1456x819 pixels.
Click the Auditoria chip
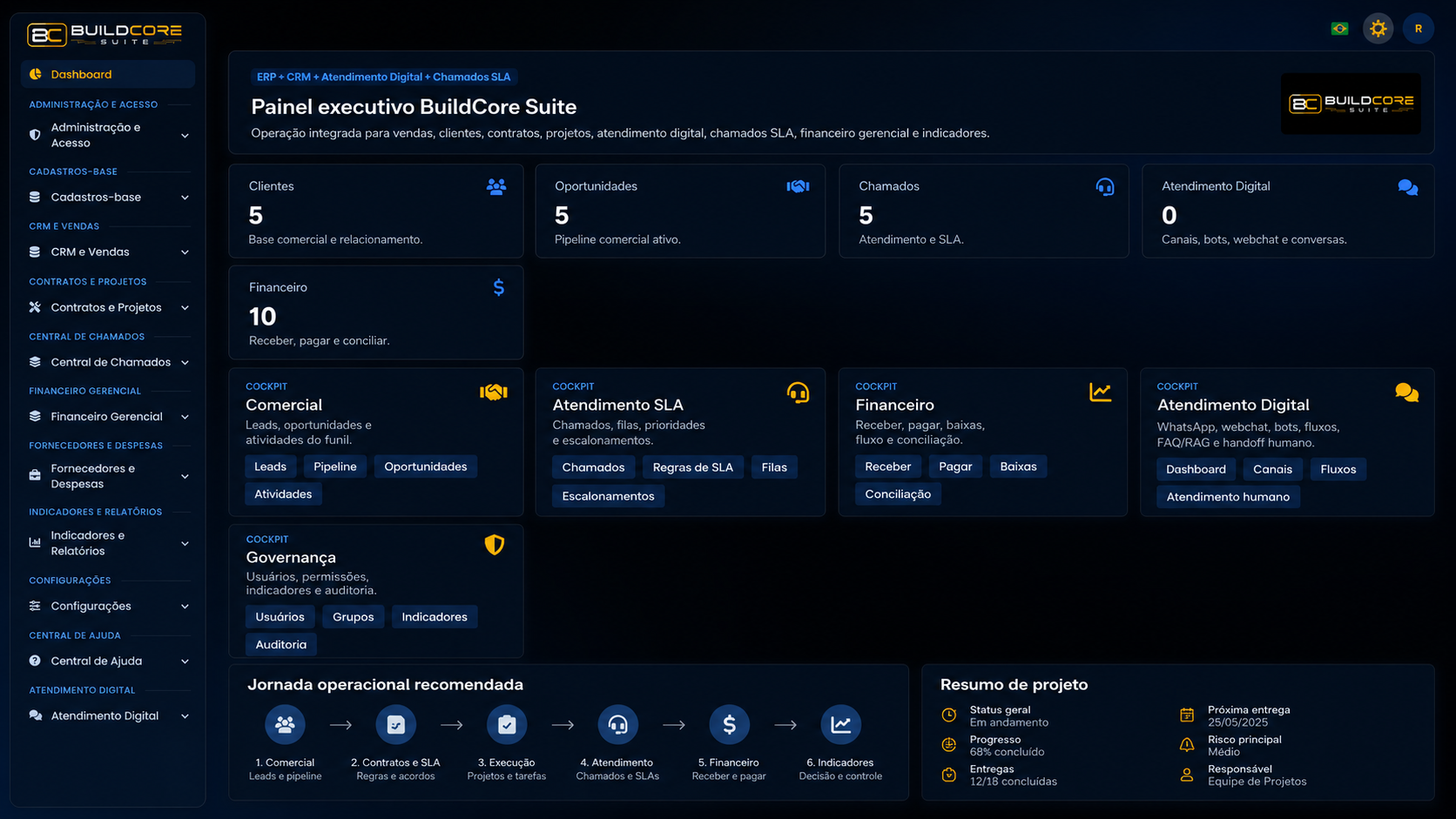[x=280, y=645]
